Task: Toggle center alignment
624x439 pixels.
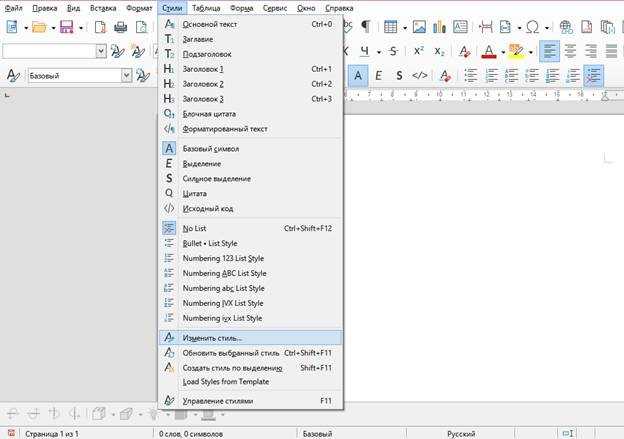Action: click(x=570, y=51)
